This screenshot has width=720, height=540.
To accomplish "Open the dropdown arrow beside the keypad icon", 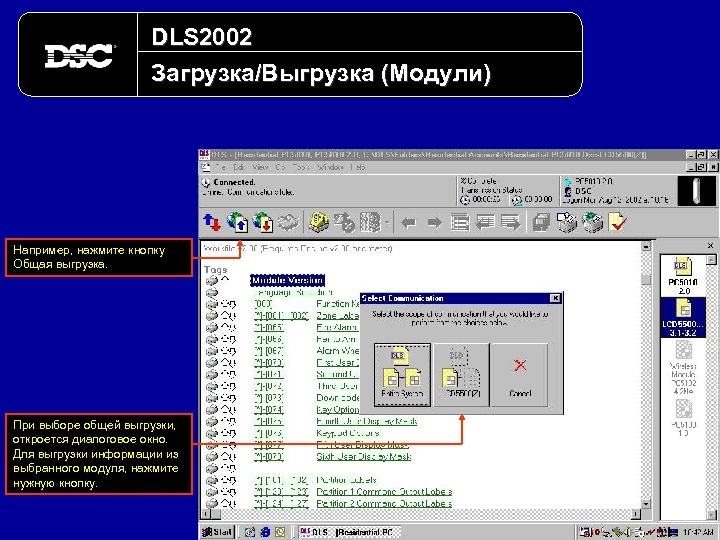I will pyautogui.click(x=387, y=223).
